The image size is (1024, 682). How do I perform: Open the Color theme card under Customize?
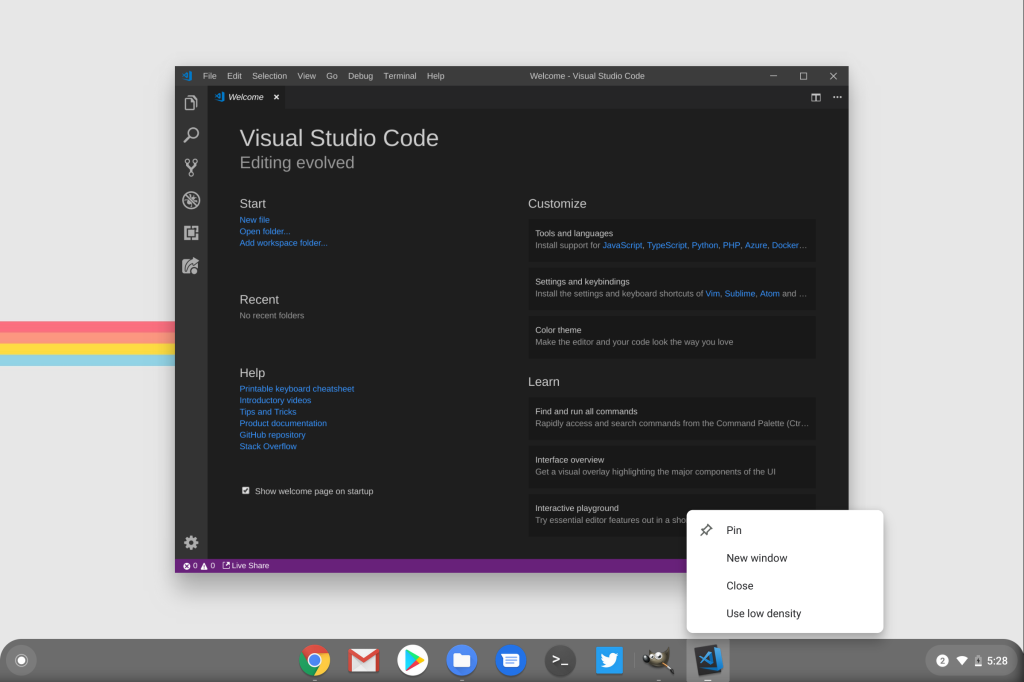[x=671, y=335]
